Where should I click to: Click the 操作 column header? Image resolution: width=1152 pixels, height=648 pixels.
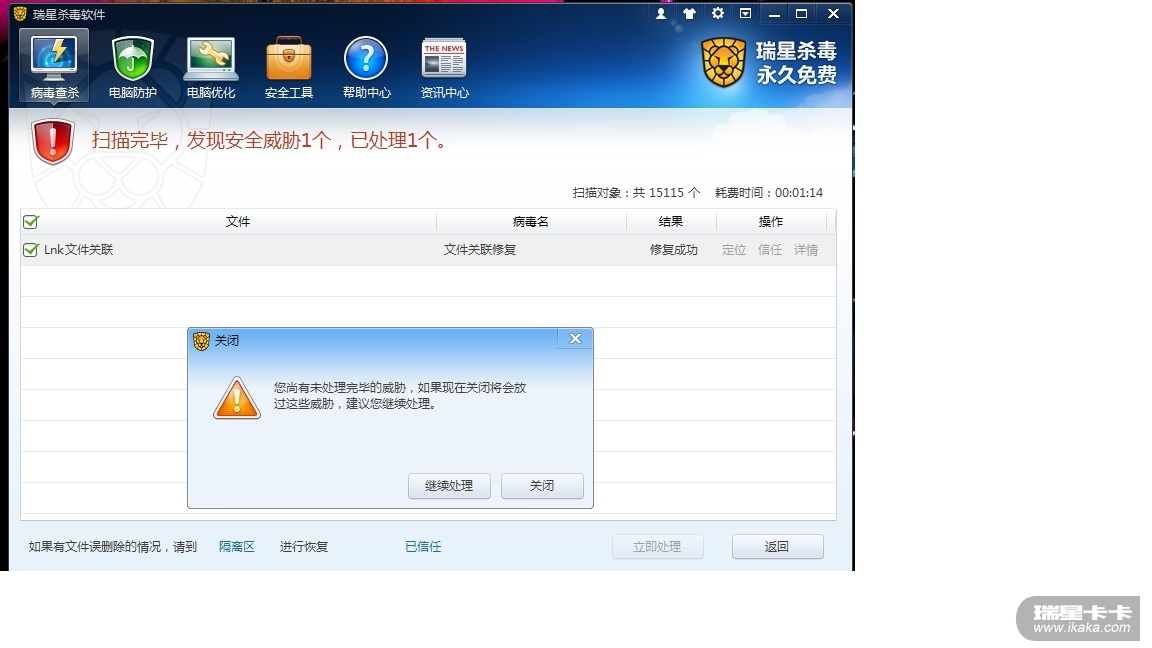tap(771, 222)
